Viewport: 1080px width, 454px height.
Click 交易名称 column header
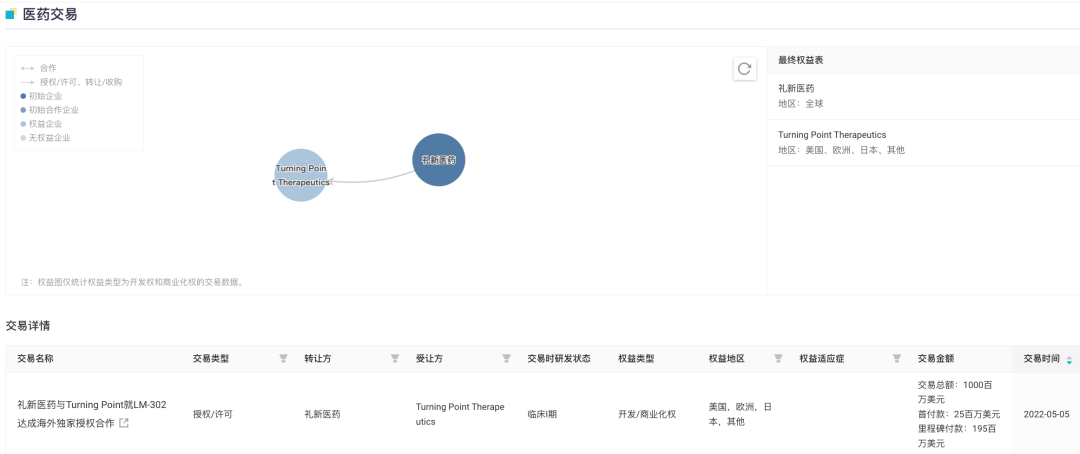pyautogui.click(x=35, y=358)
